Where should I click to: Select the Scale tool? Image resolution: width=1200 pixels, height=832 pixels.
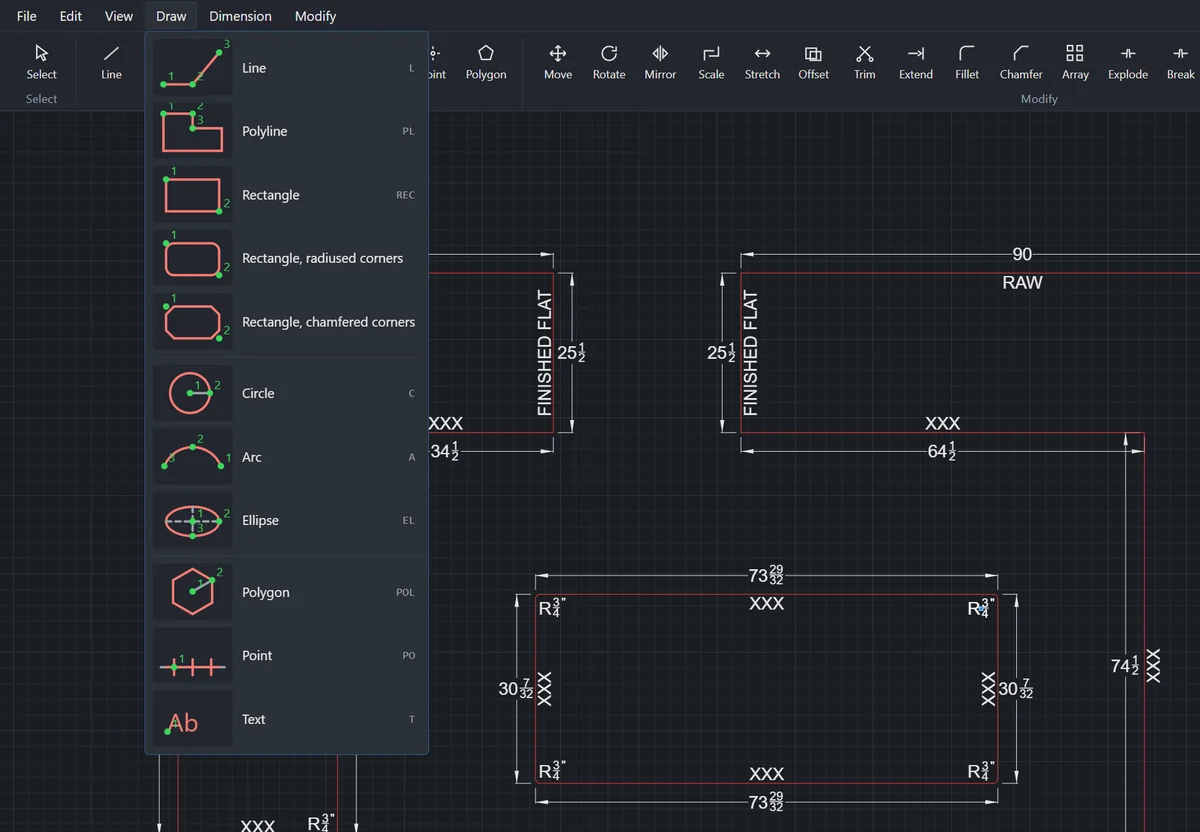point(711,62)
